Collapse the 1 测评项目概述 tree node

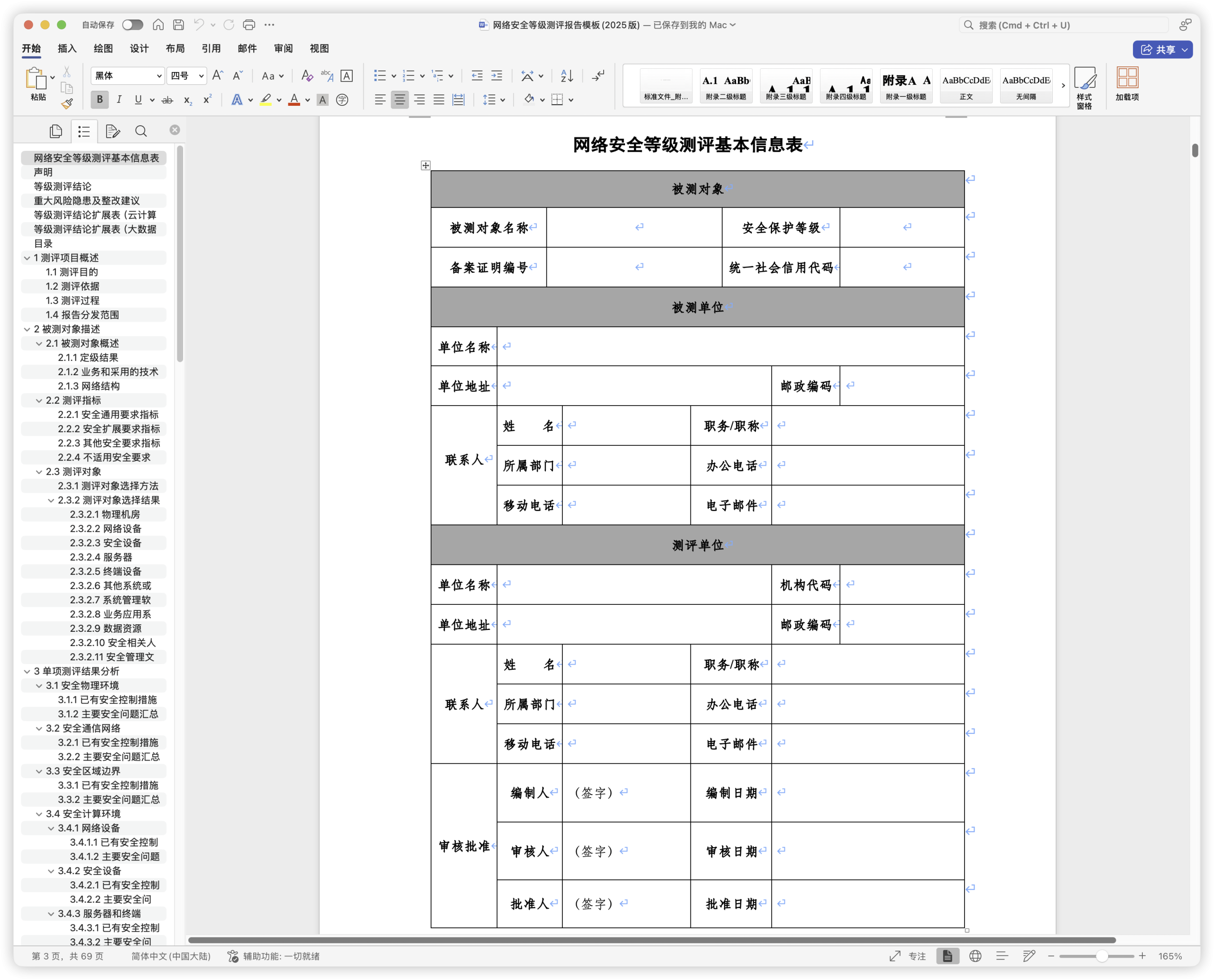click(x=27, y=258)
